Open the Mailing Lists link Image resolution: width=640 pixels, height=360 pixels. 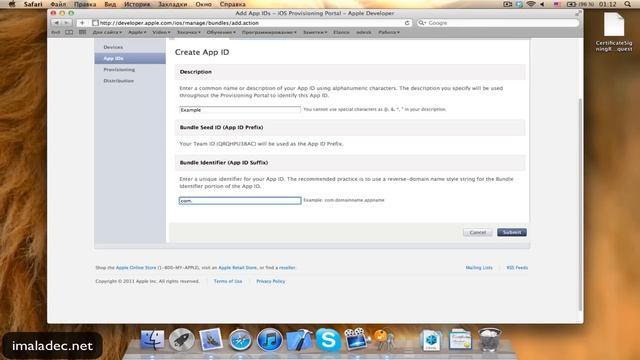[x=479, y=268]
